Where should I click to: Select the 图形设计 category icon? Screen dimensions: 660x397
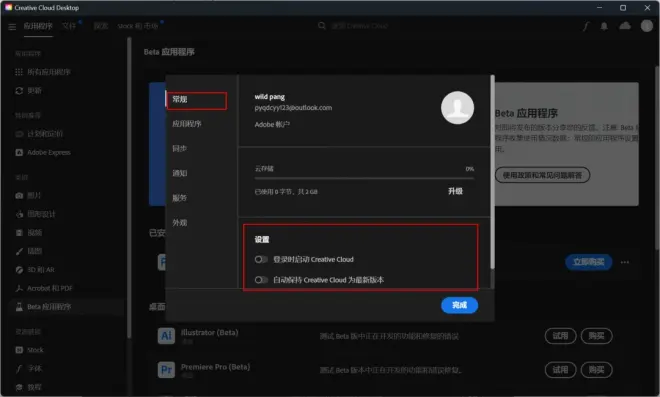pos(19,214)
